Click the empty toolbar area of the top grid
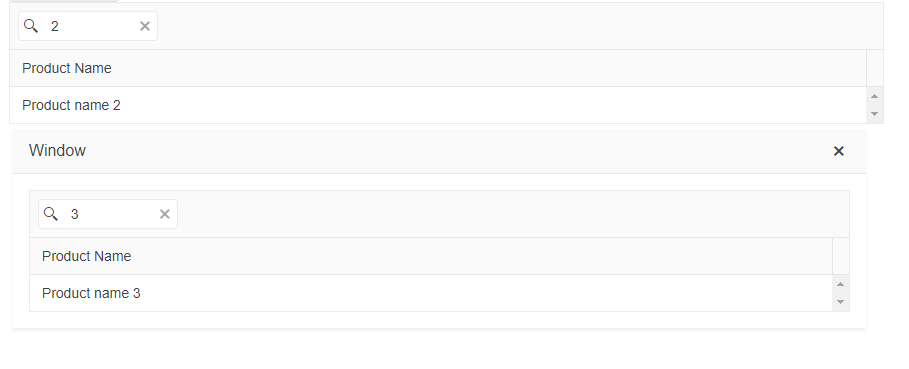The image size is (909, 369). [x=519, y=26]
